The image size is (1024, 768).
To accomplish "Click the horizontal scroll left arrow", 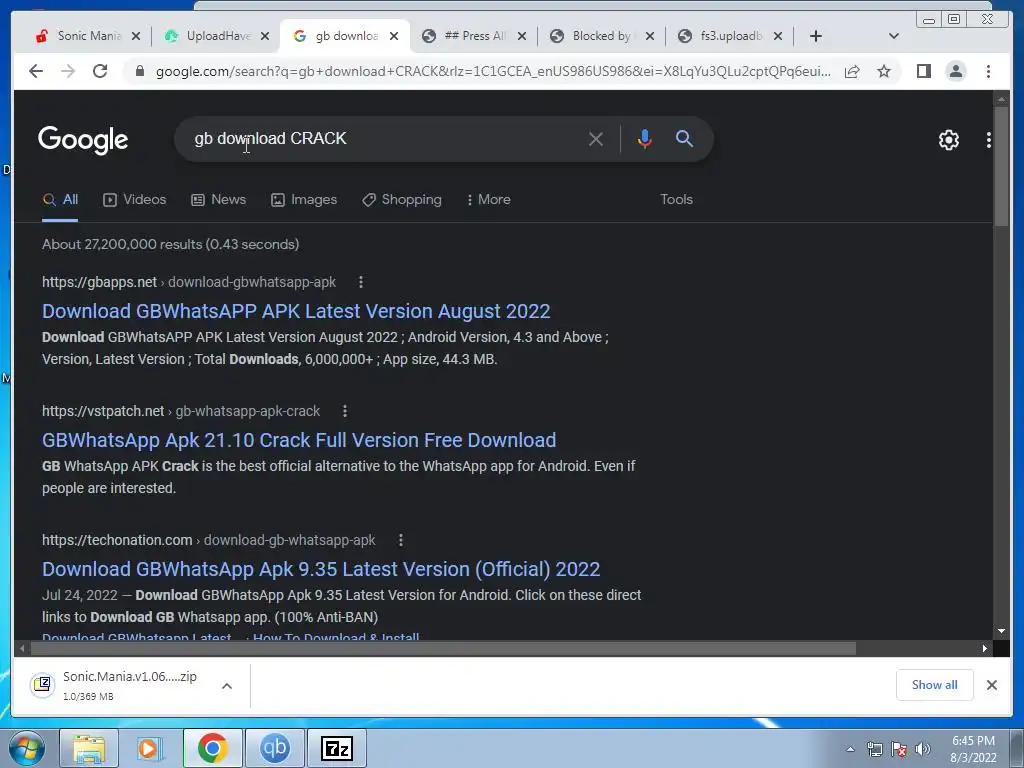I will tap(23, 648).
